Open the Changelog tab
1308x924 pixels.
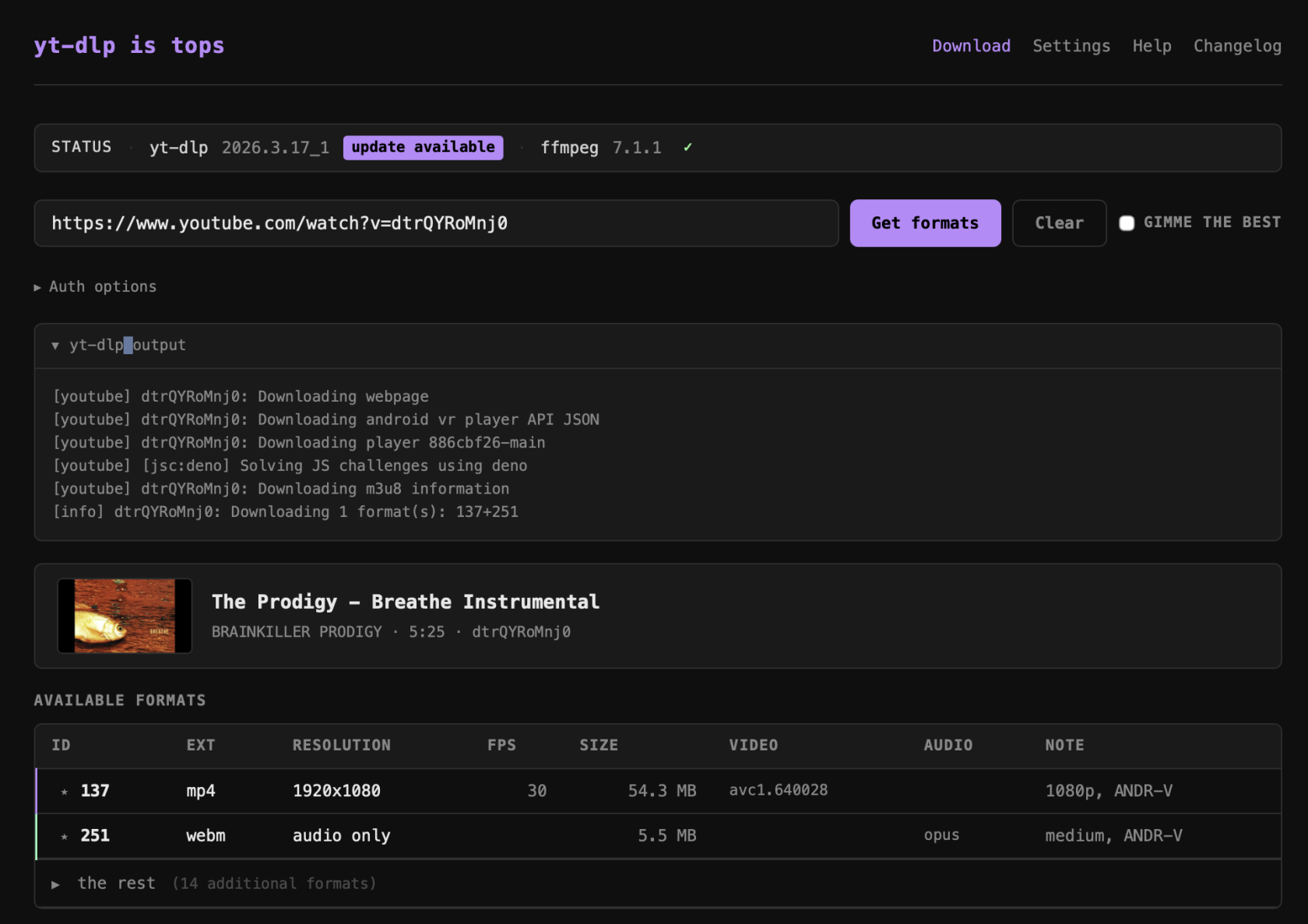1237,46
